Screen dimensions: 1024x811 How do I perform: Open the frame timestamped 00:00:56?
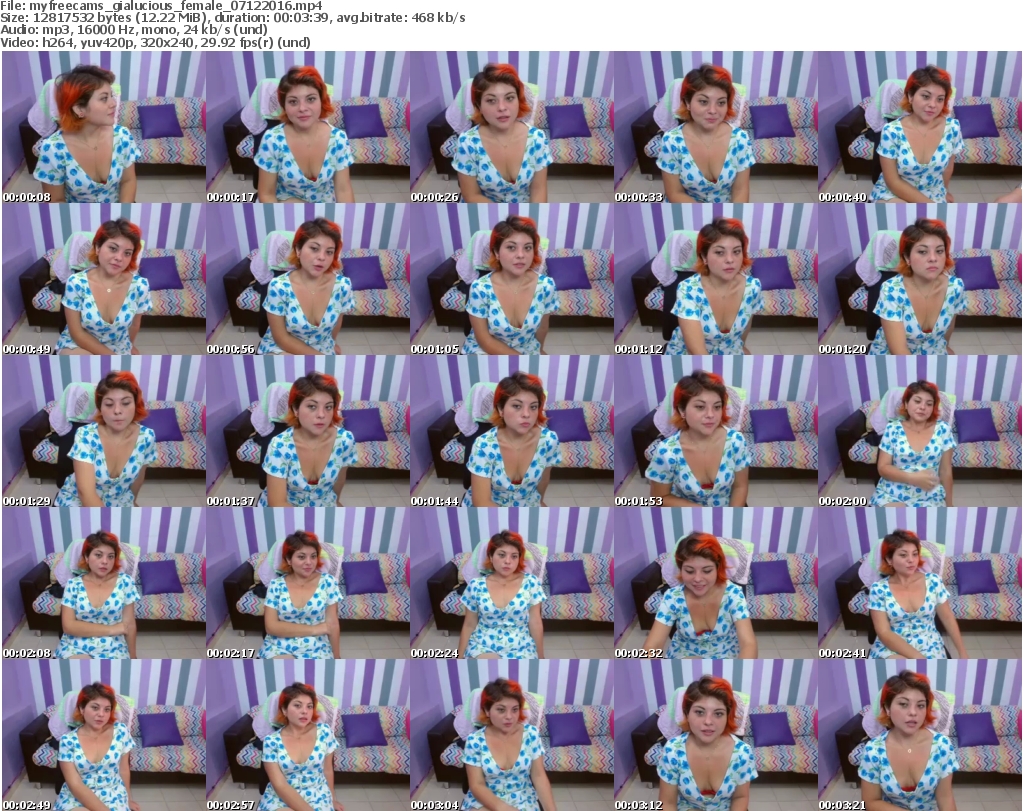pyautogui.click(x=308, y=279)
